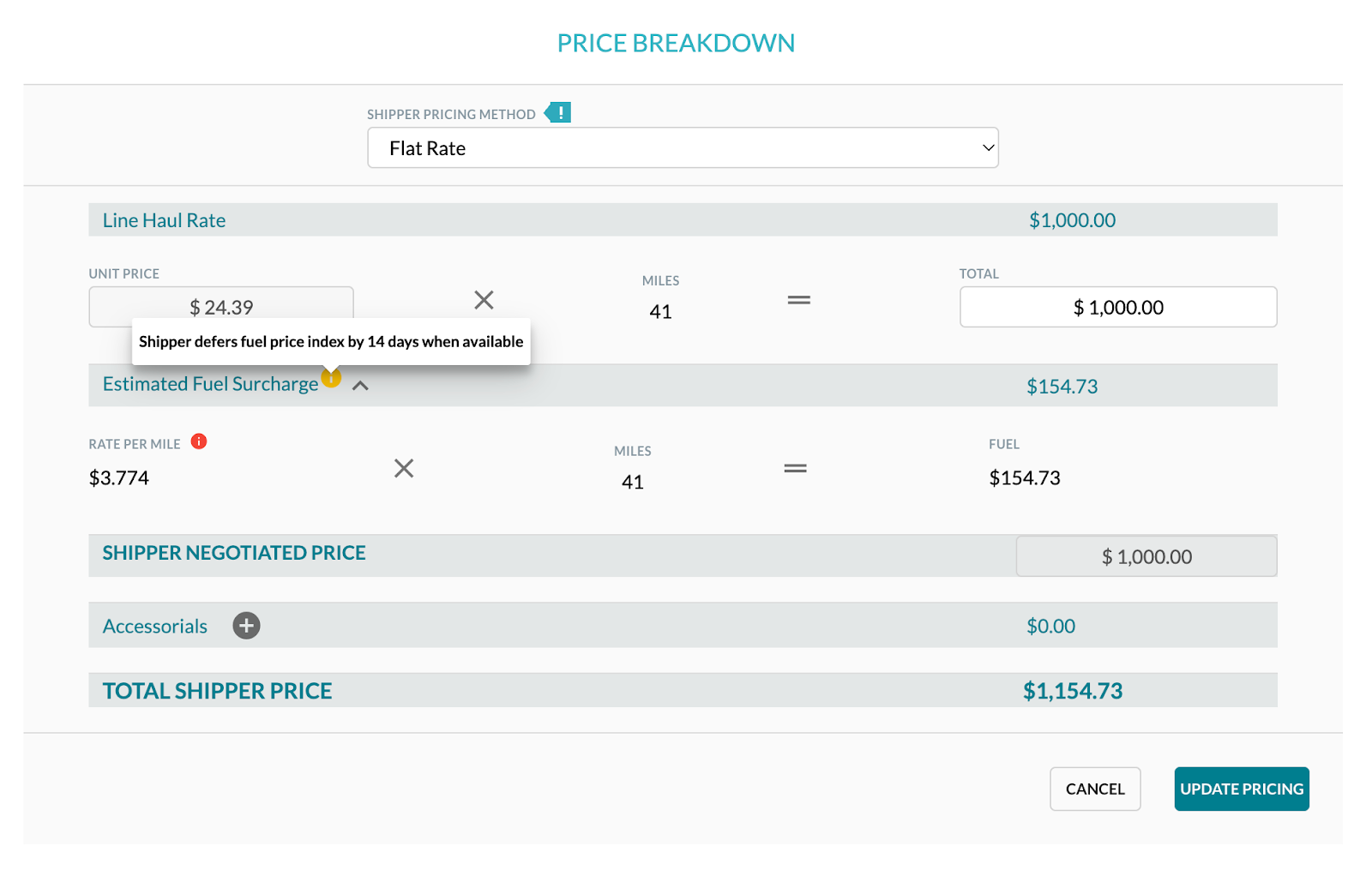
Task: Click the Rate Per Mile label
Action: pos(135,444)
